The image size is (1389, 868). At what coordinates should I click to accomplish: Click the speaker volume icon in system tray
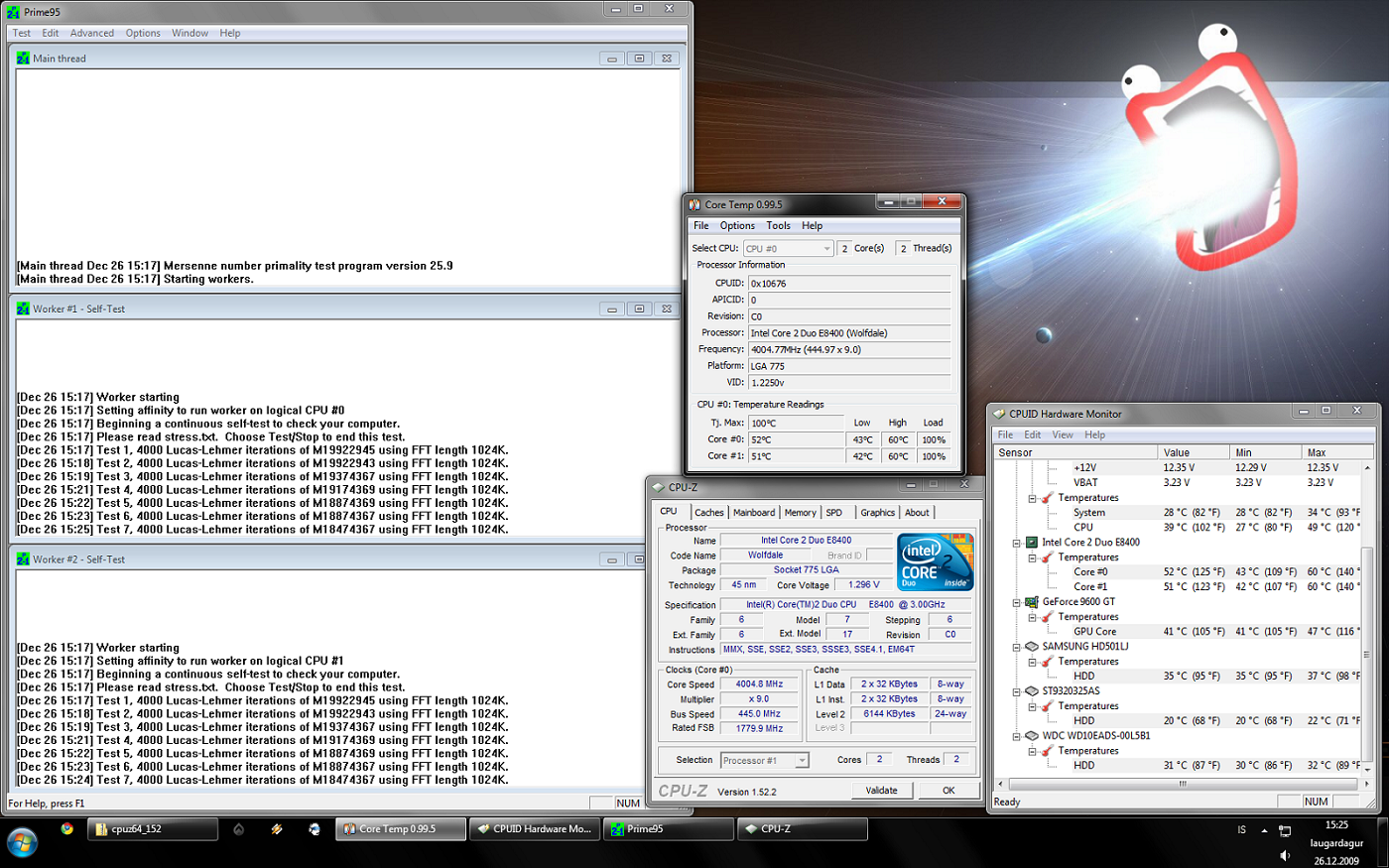click(1285, 855)
